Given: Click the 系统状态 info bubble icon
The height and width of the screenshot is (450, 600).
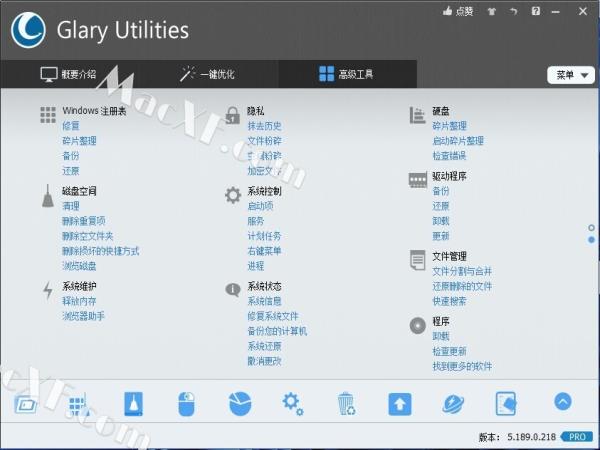Looking at the screenshot, I should click(233, 290).
